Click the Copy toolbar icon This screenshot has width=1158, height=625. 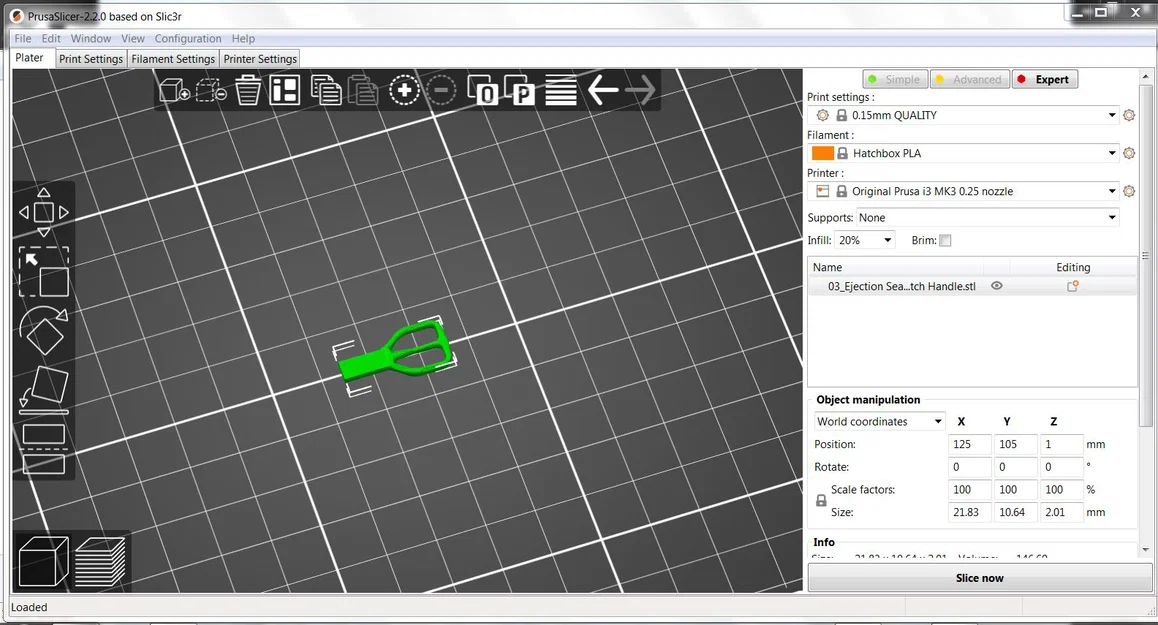click(x=326, y=91)
